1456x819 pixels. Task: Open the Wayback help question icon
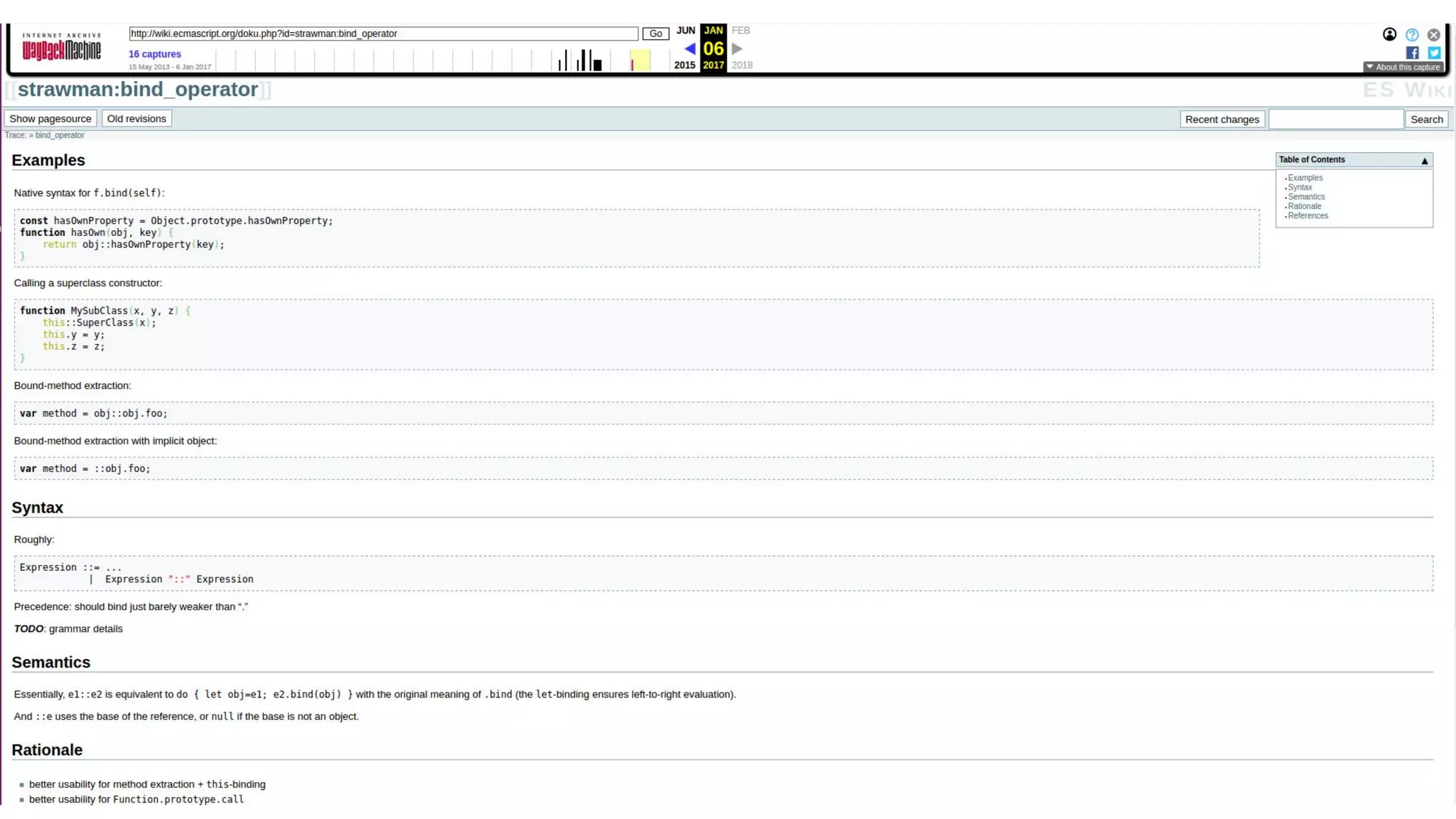pyautogui.click(x=1412, y=34)
